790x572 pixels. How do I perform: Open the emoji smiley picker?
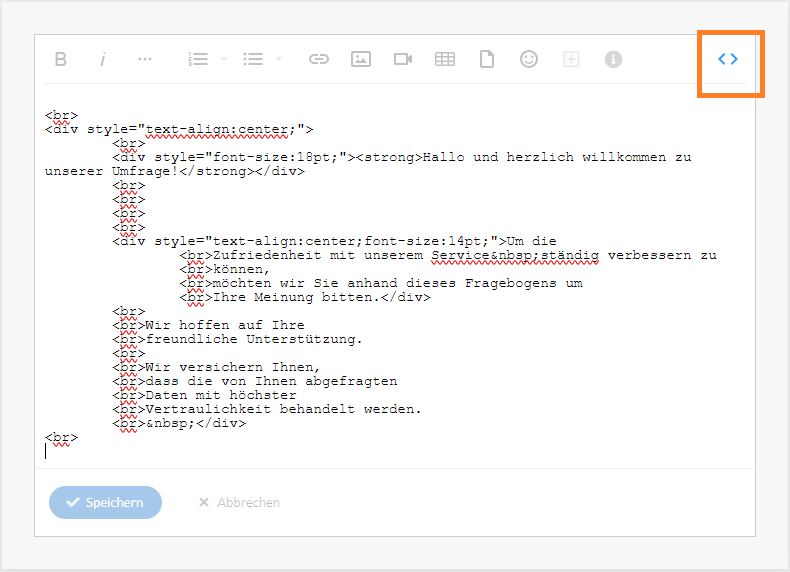tap(529, 59)
